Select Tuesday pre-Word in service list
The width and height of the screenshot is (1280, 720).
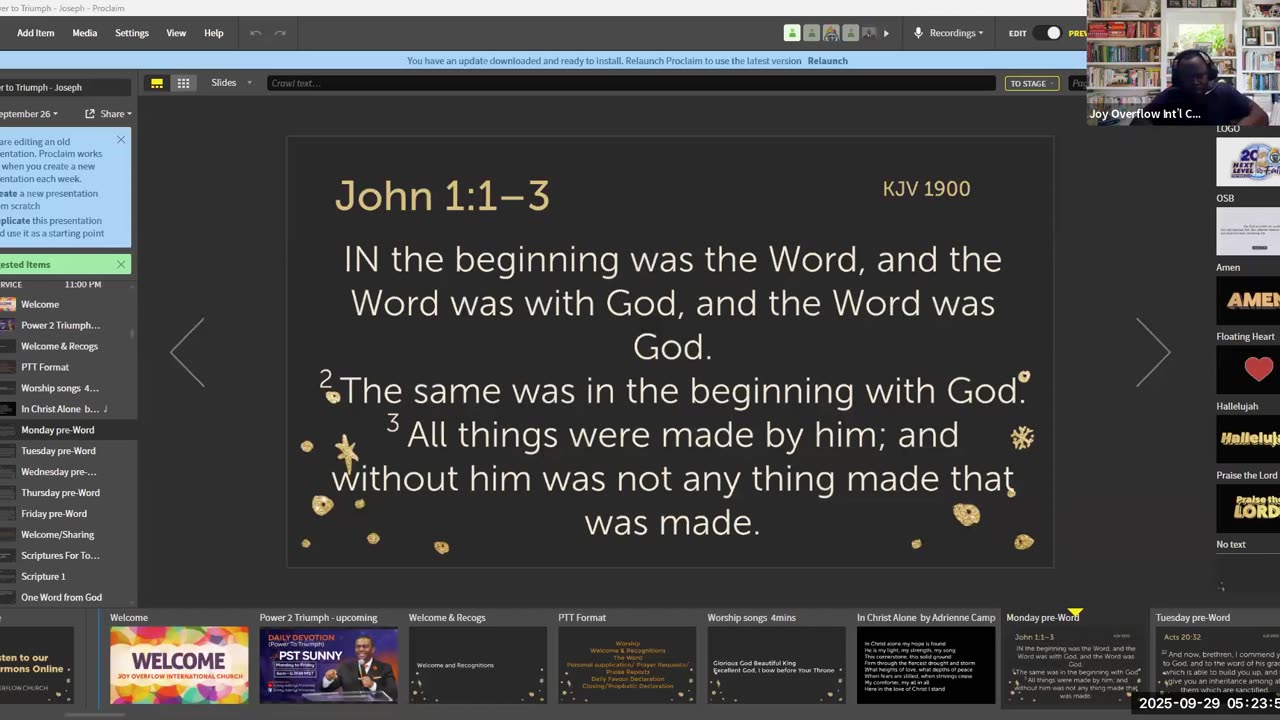tap(66, 451)
